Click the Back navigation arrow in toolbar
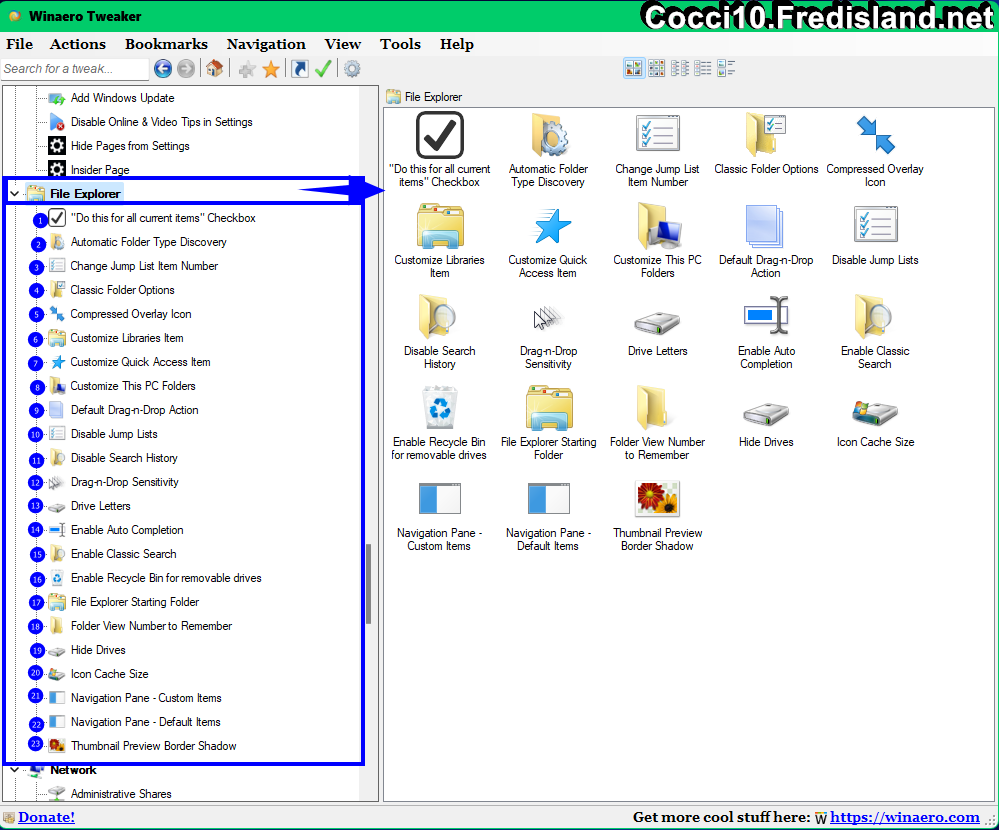Image resolution: width=999 pixels, height=830 pixels. (163, 69)
